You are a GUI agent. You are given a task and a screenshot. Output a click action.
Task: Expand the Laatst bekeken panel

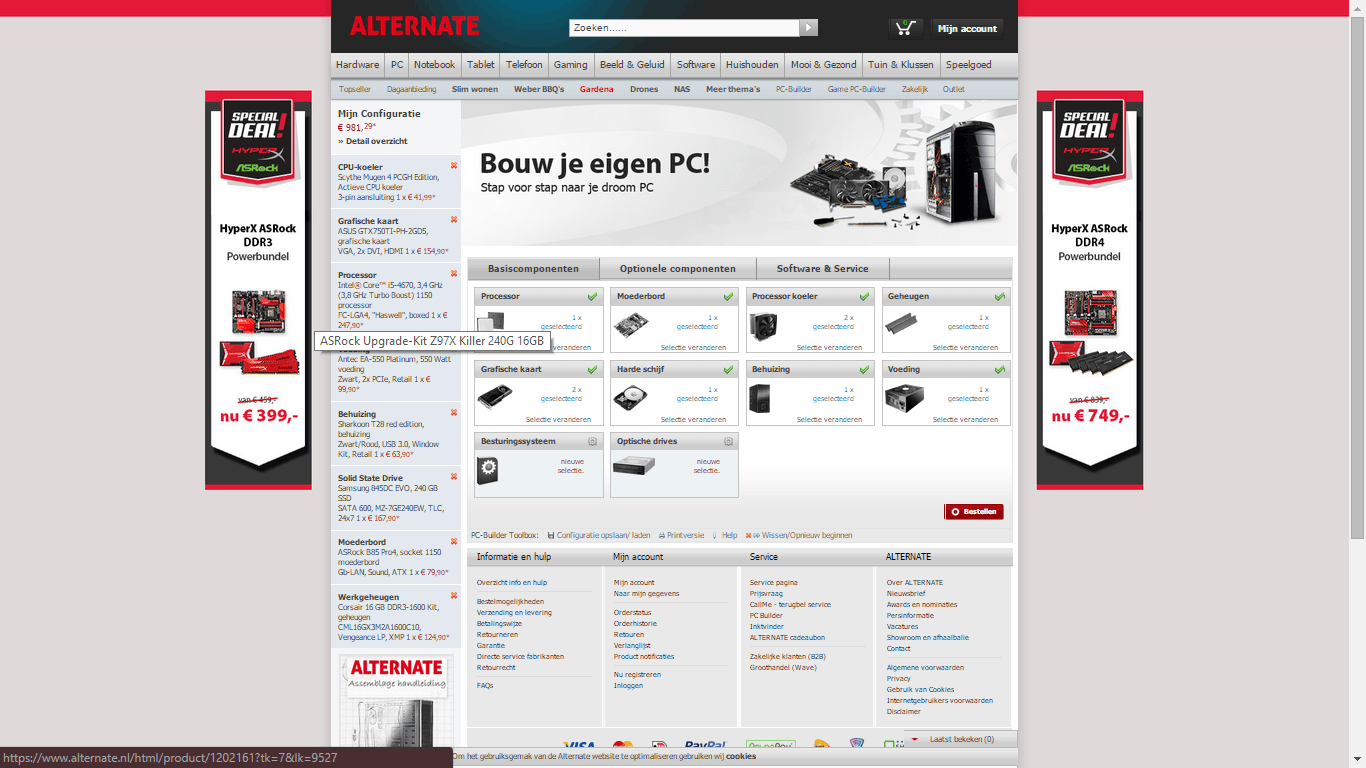coord(961,740)
